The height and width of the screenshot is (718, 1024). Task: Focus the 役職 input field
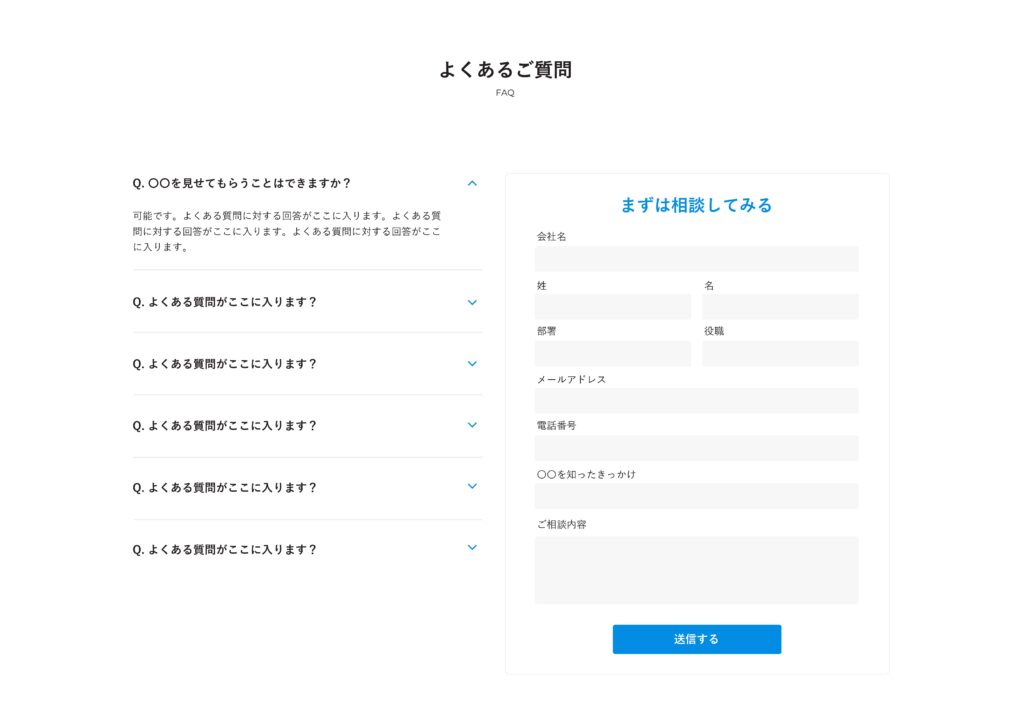[780, 353]
